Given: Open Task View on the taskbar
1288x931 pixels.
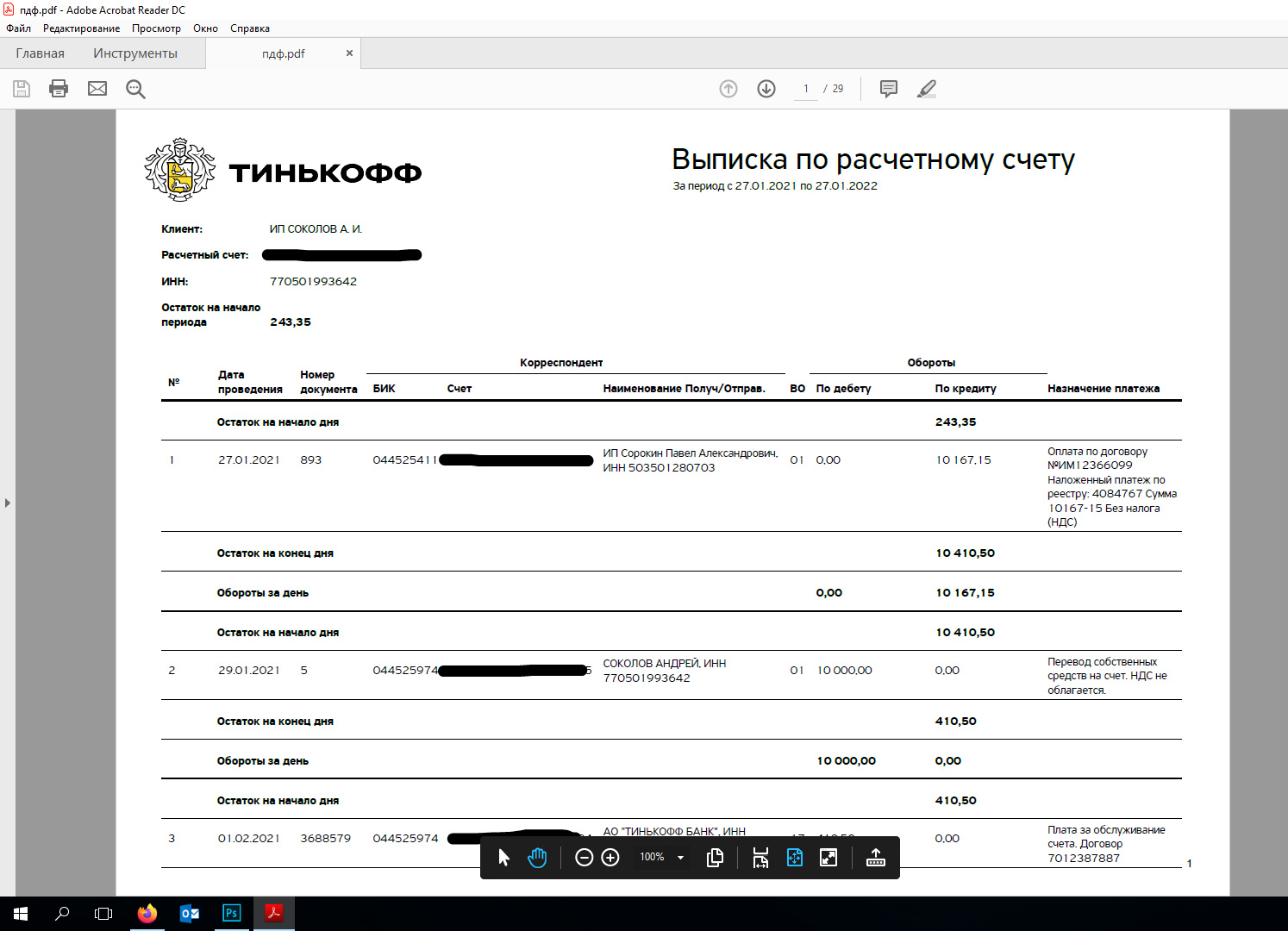Looking at the screenshot, I should (x=103, y=914).
